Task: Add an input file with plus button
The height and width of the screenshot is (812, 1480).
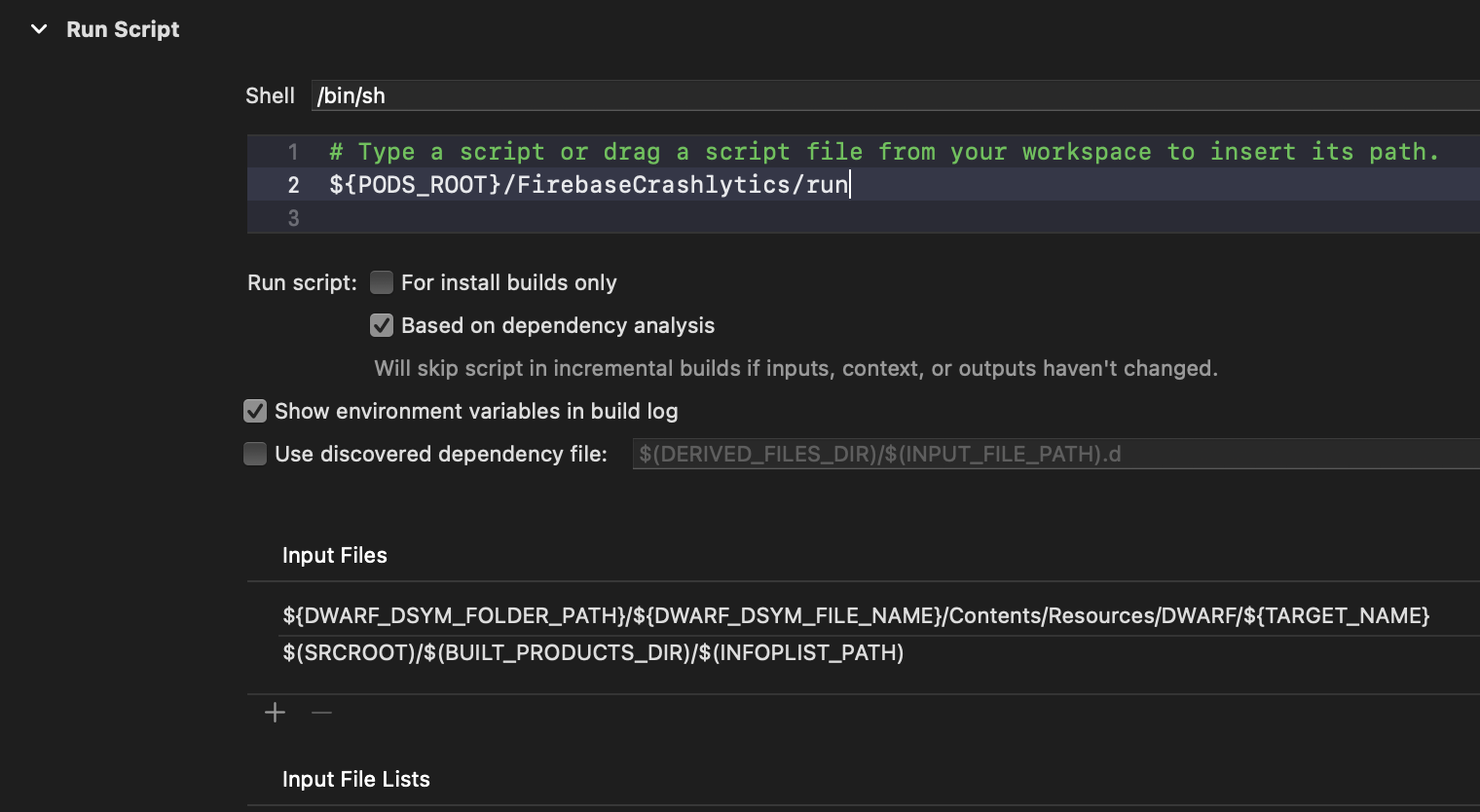Action: coord(276,713)
